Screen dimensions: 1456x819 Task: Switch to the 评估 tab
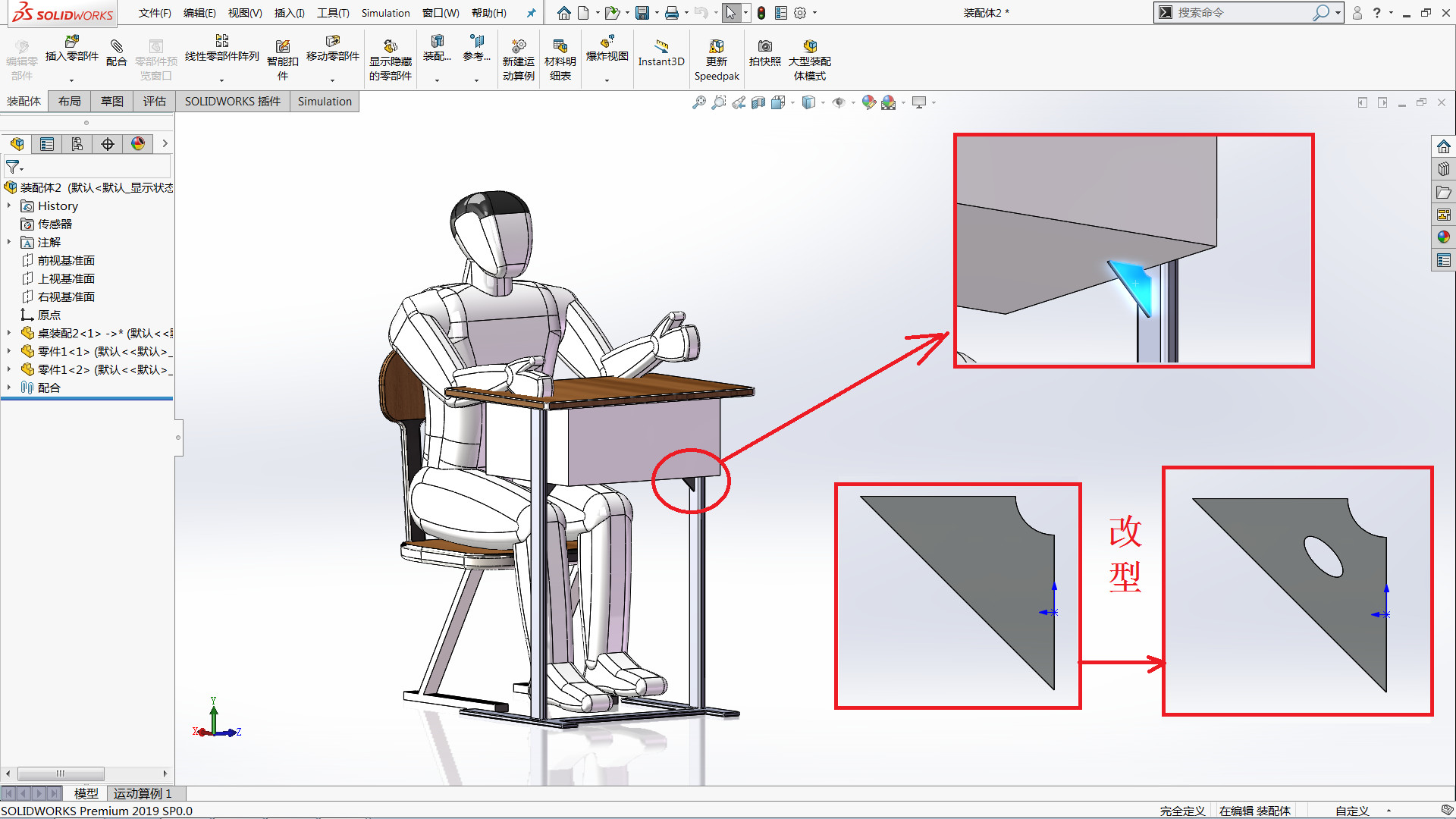(x=154, y=101)
